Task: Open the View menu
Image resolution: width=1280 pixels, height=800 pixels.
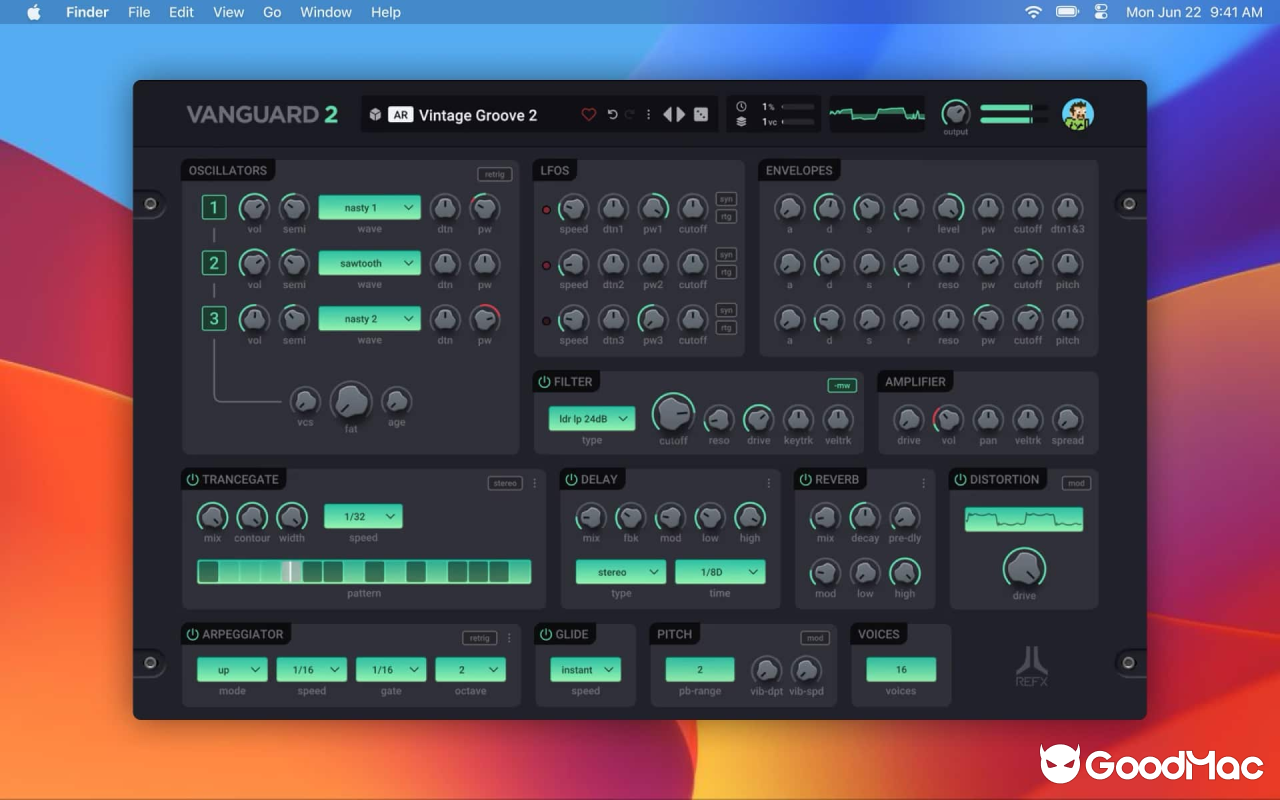Action: click(x=228, y=12)
